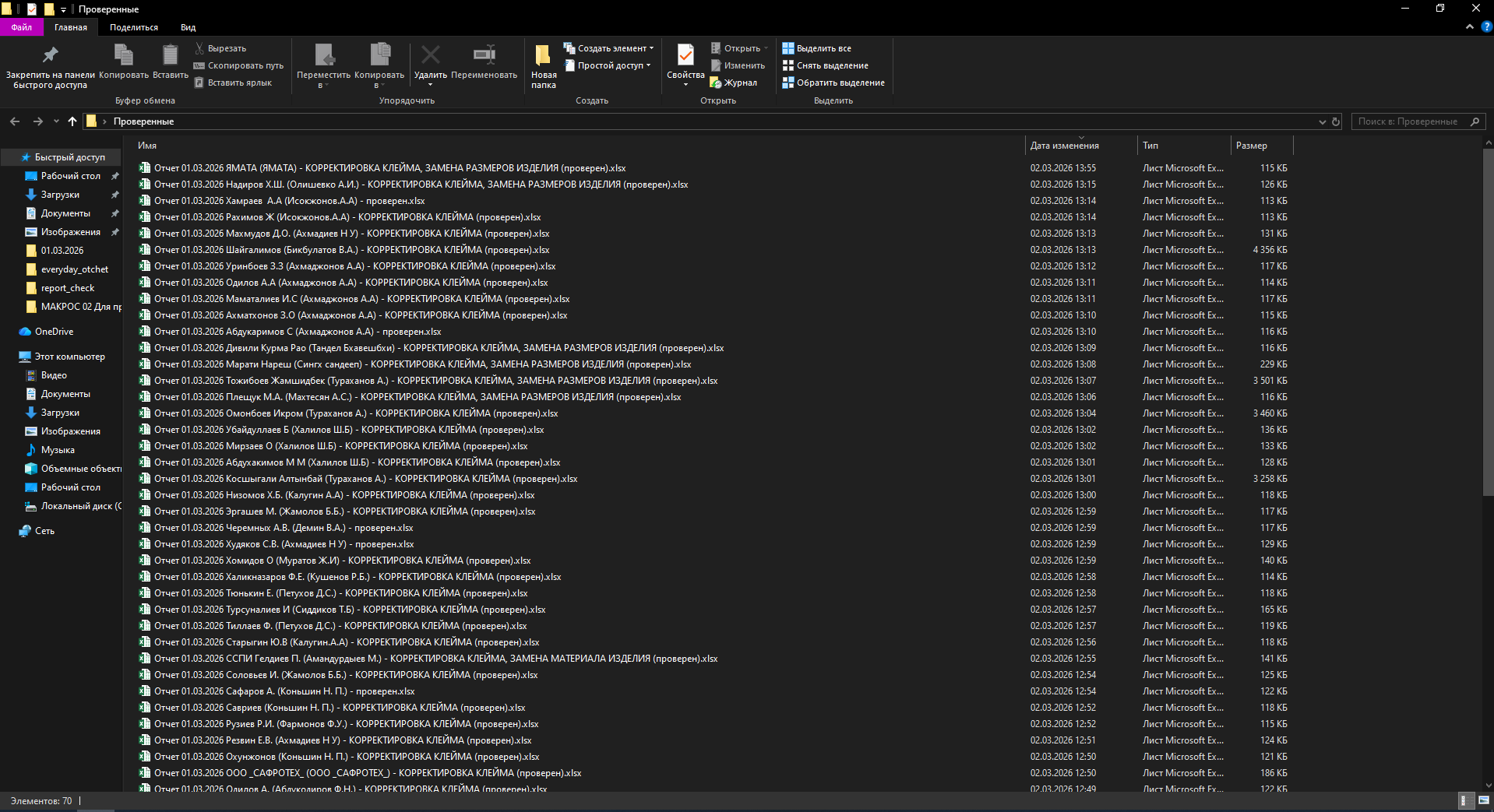1494x812 pixels.
Task: Click the search box for this folder
Action: [1408, 121]
